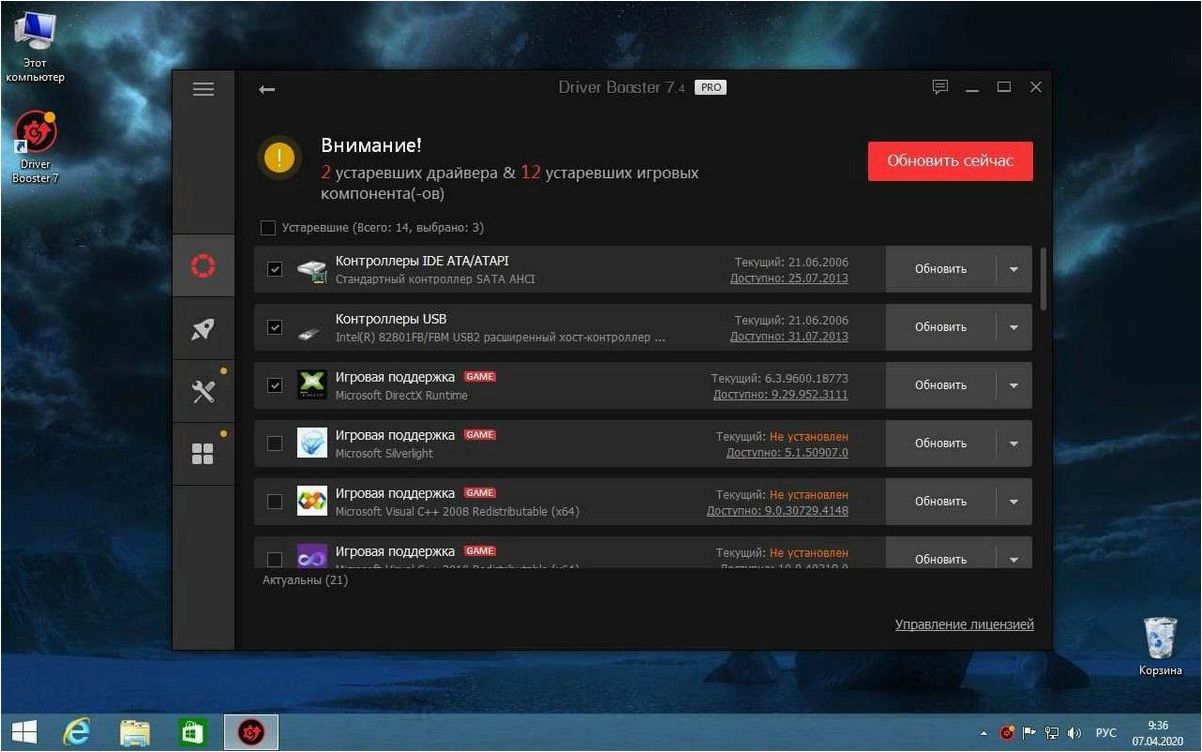Uncheck the 'Контроллеры USB' checkbox
This screenshot has height=752, width=1202.
[275, 327]
